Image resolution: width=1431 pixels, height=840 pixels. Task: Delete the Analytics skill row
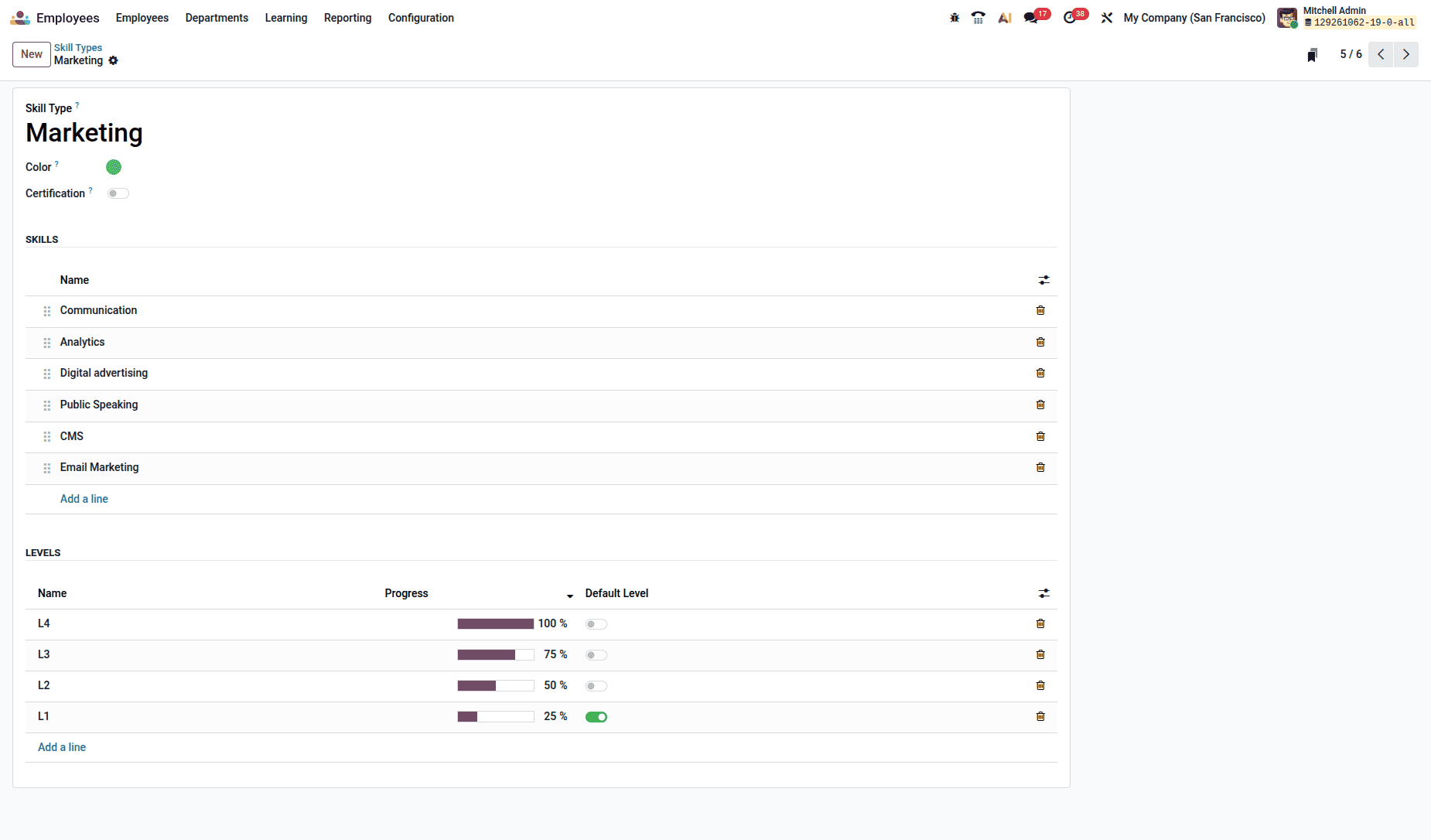(x=1040, y=342)
